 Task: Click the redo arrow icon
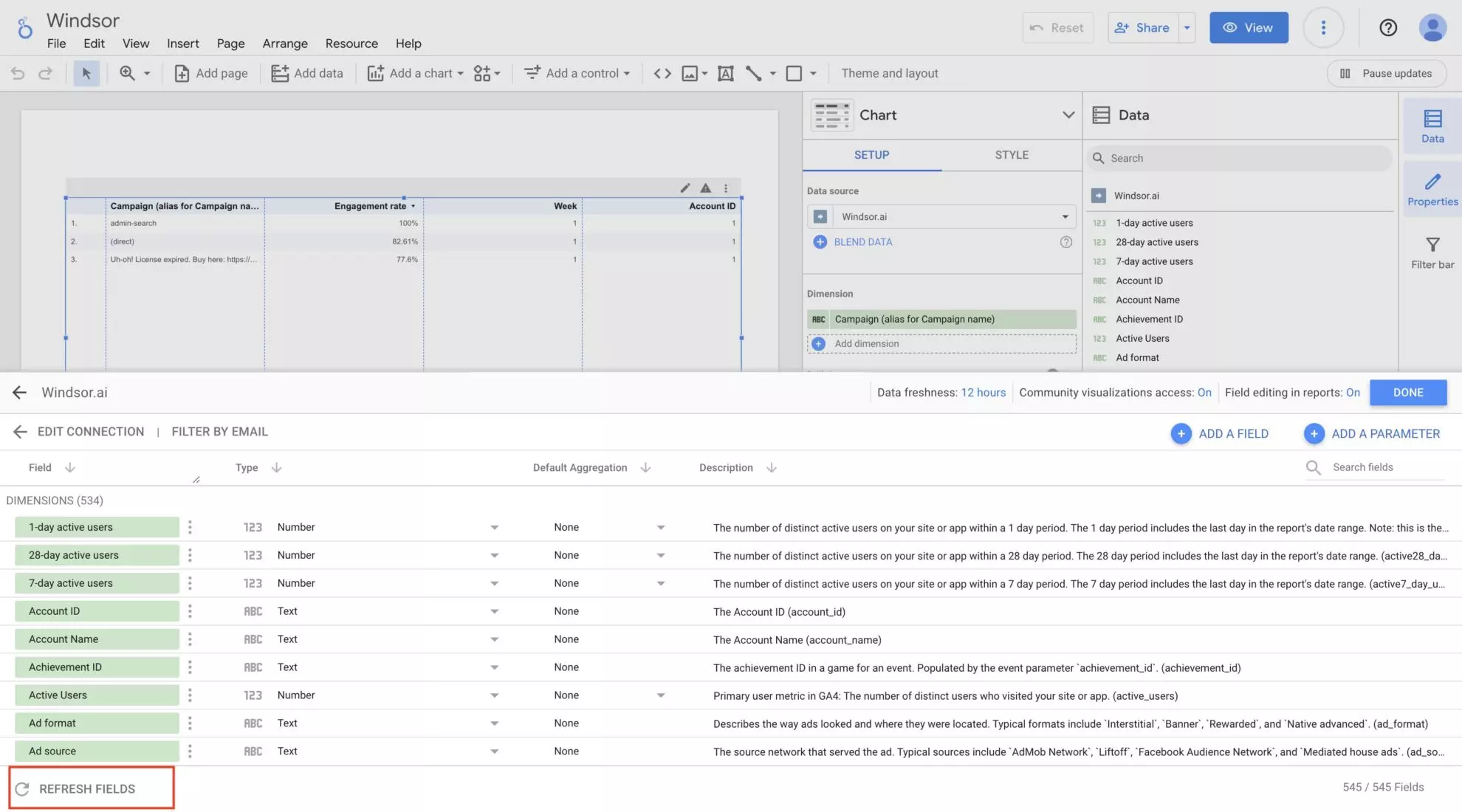[46, 73]
